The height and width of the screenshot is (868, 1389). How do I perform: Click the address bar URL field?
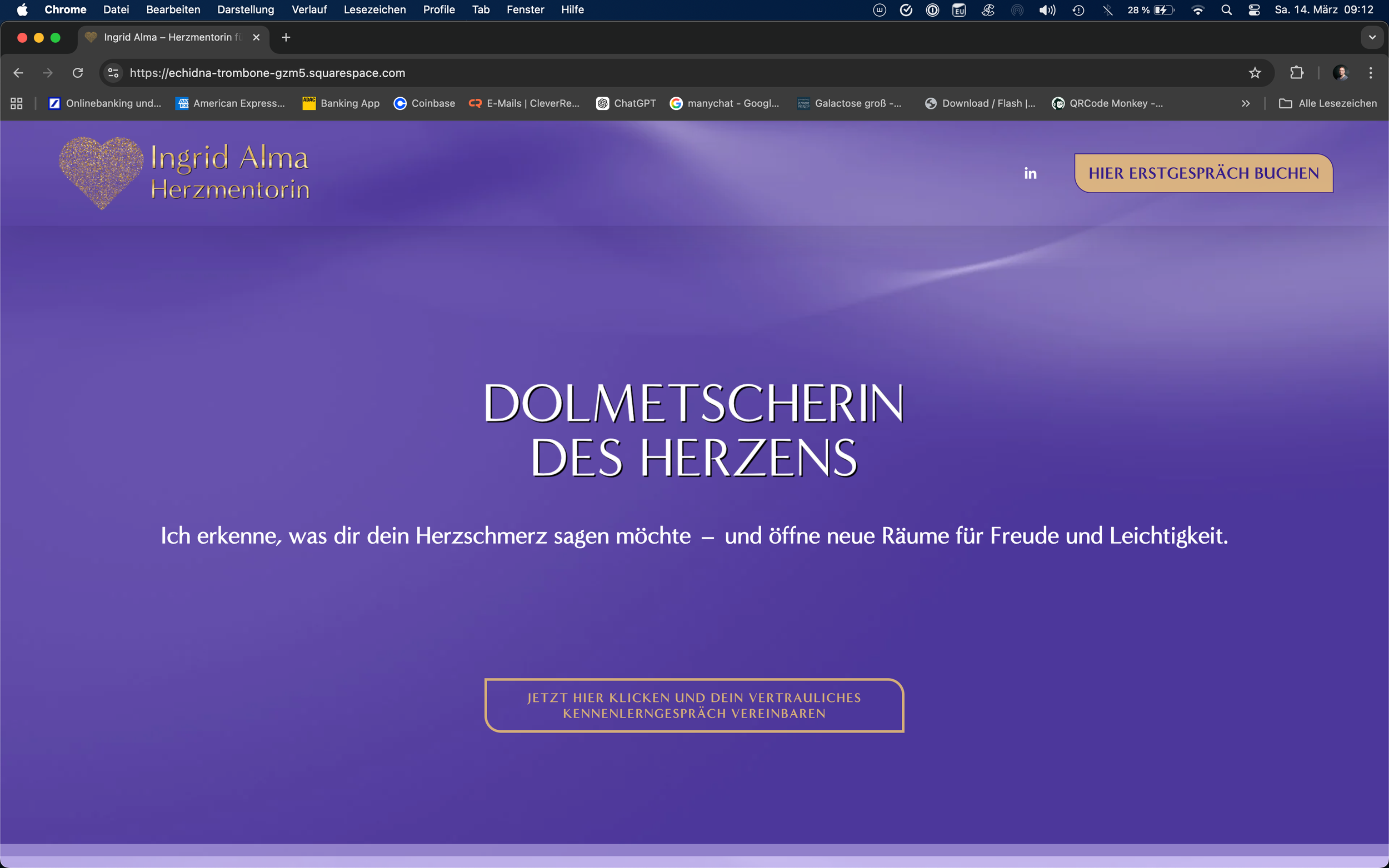[x=574, y=73]
